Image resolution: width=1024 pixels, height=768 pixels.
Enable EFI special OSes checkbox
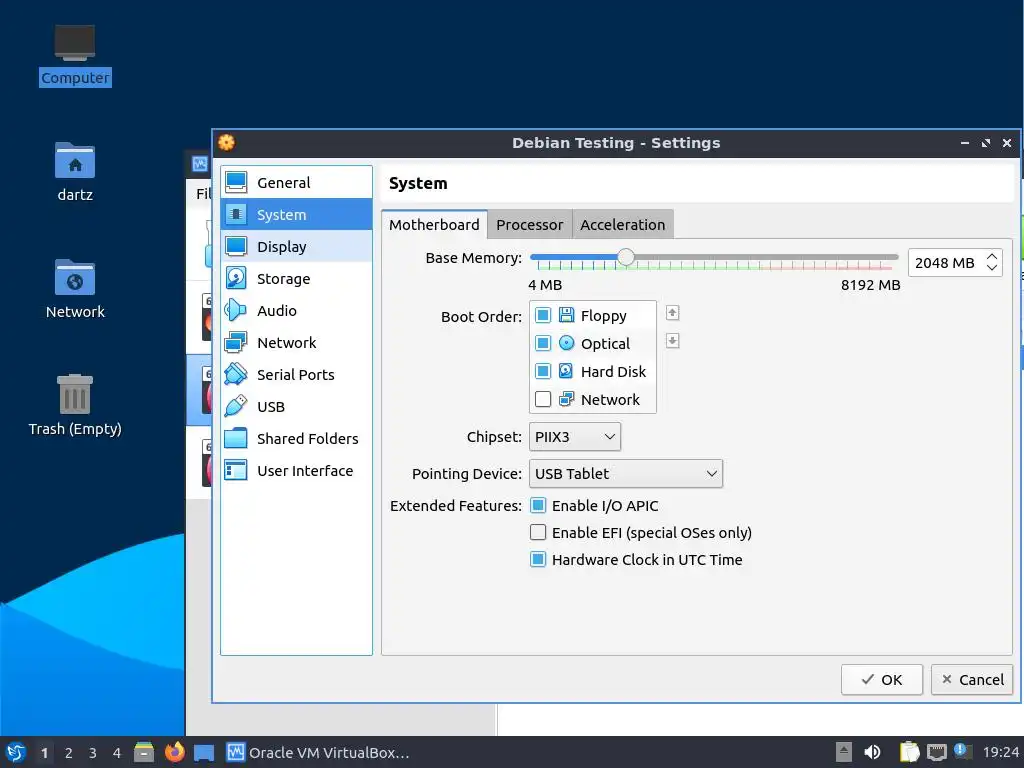[x=537, y=532]
